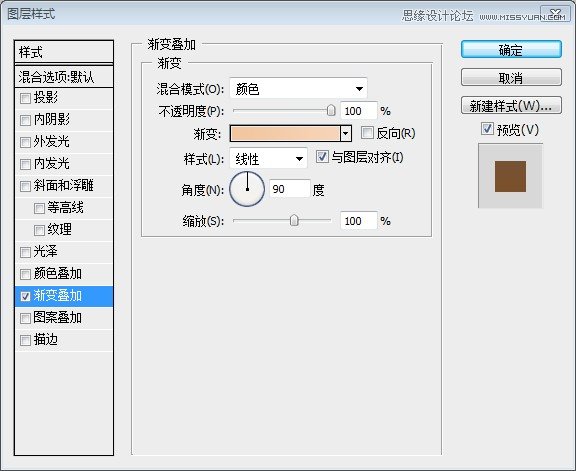Select the 等高线 sub-entry

(64, 208)
